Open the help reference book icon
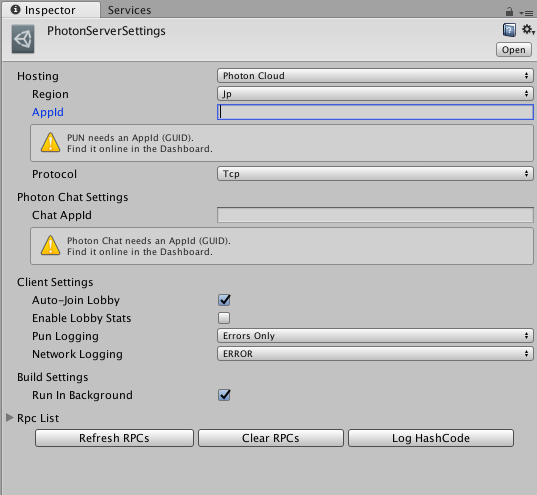Image resolution: width=537 pixels, height=495 pixels. pyautogui.click(x=509, y=30)
